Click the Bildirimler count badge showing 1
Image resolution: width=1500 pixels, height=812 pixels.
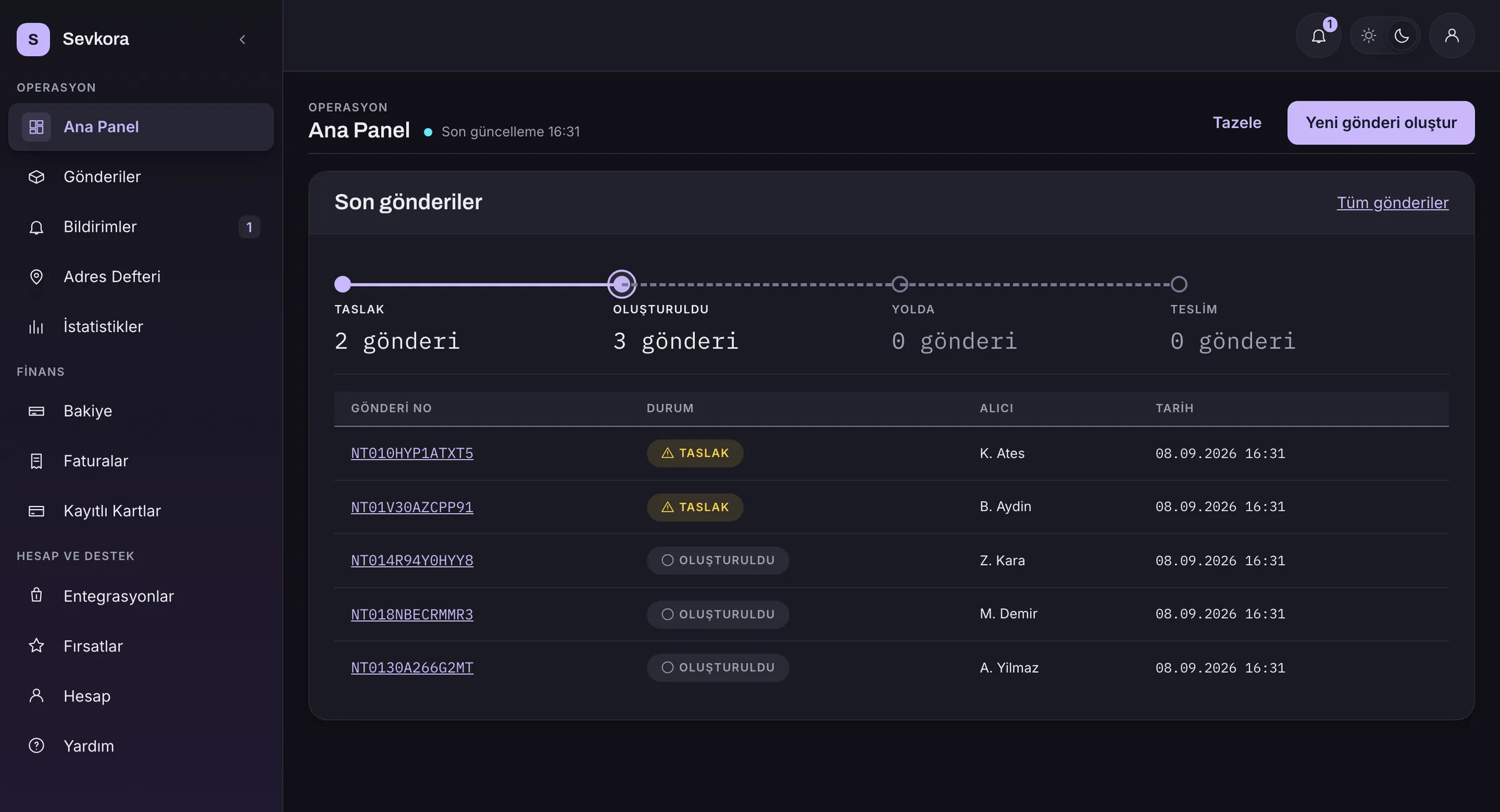[x=249, y=227]
